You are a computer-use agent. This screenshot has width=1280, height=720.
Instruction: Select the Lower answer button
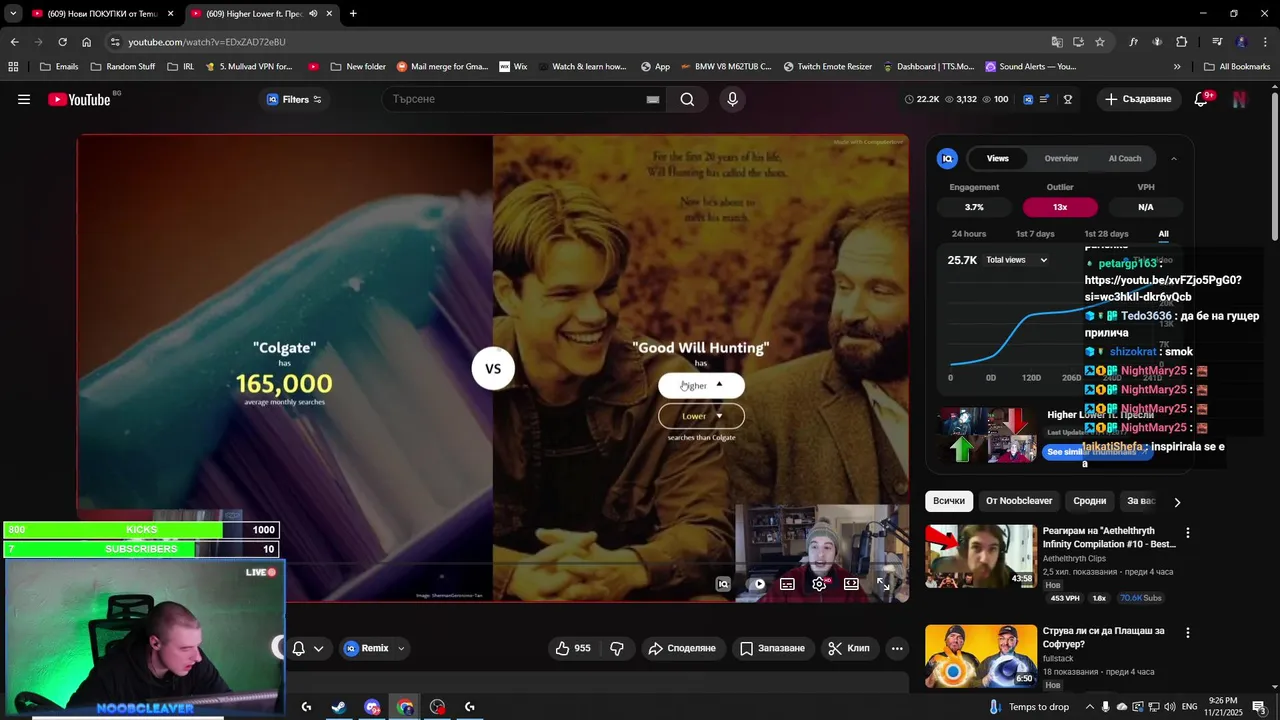click(701, 416)
